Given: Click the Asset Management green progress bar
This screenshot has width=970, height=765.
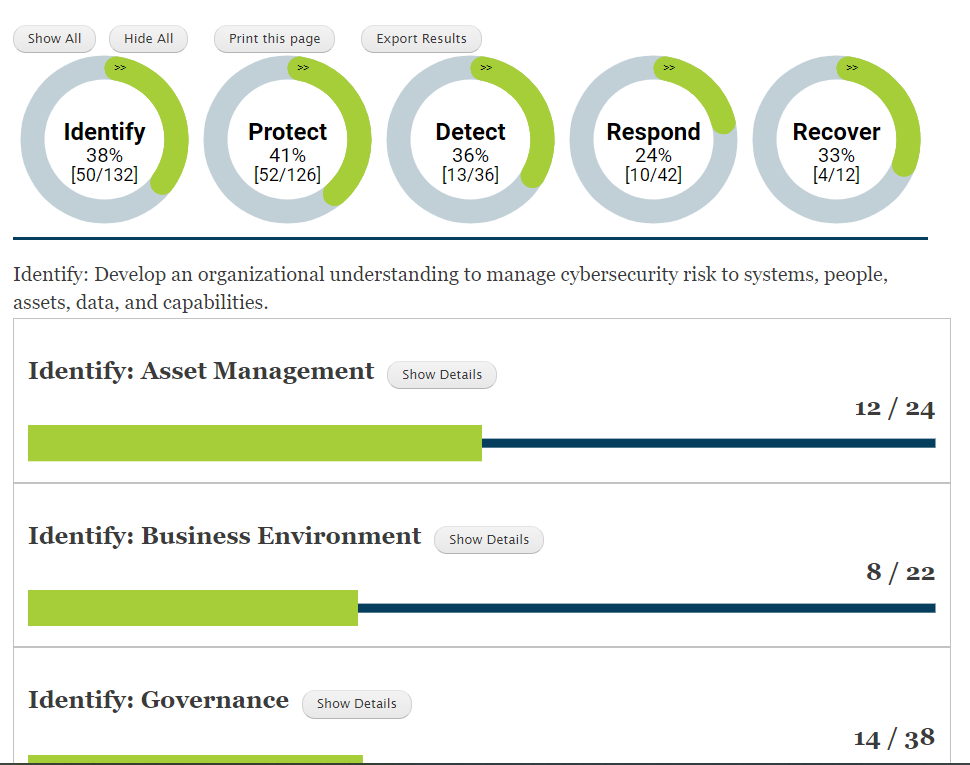Looking at the screenshot, I should [254, 443].
